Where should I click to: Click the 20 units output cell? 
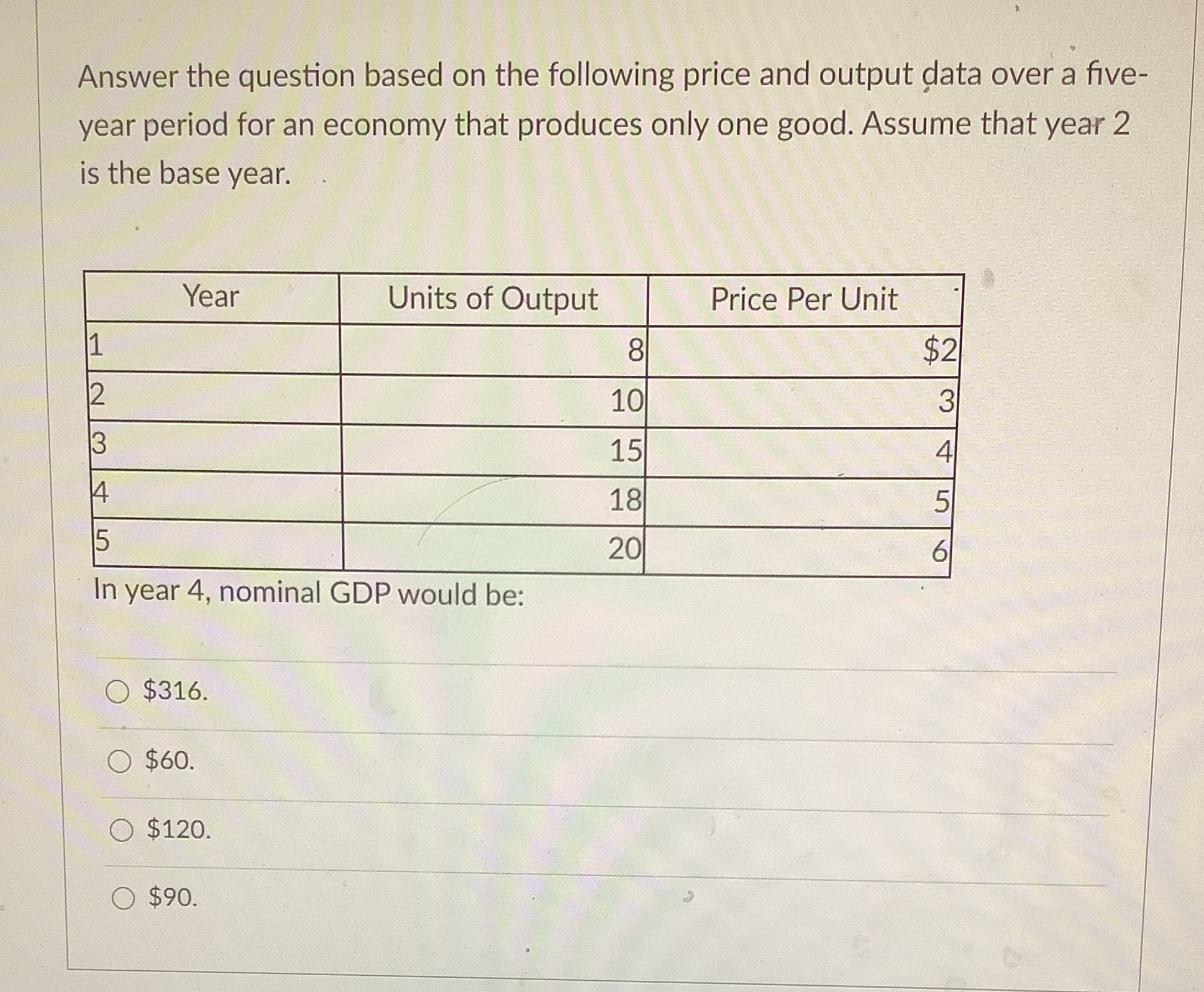[x=626, y=550]
